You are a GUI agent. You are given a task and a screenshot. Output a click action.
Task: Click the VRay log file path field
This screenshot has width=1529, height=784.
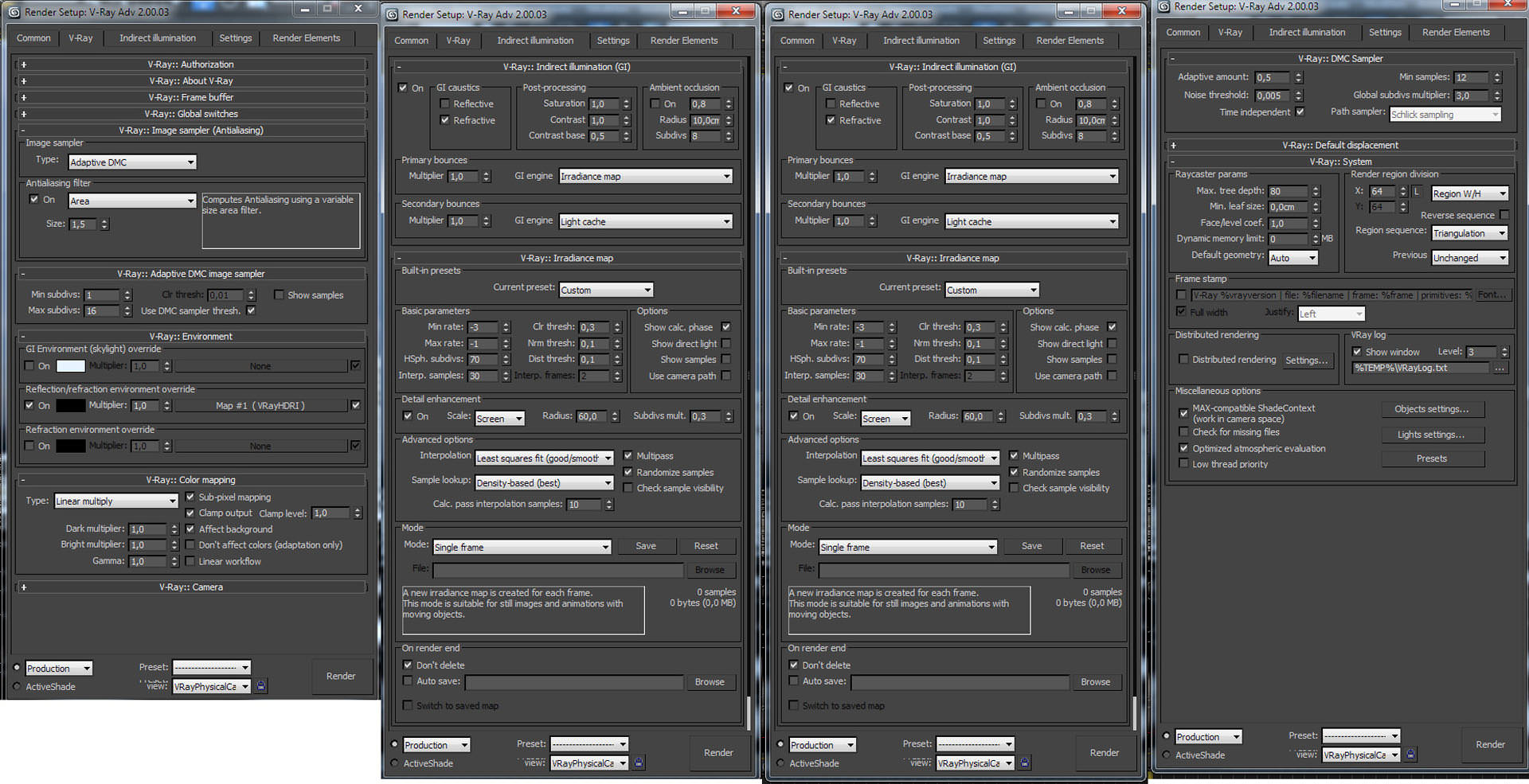(1421, 368)
